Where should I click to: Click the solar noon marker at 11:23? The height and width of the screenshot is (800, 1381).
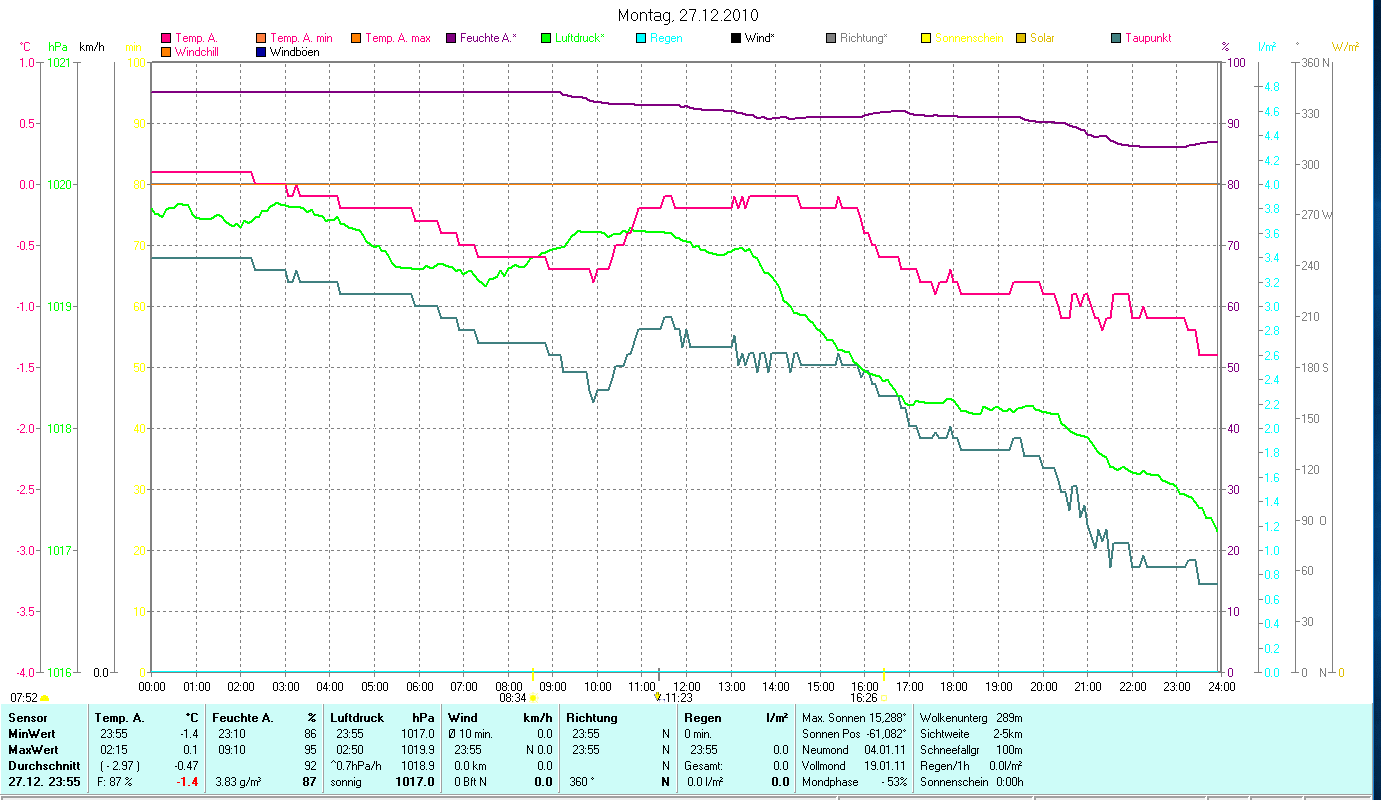[x=657, y=696]
